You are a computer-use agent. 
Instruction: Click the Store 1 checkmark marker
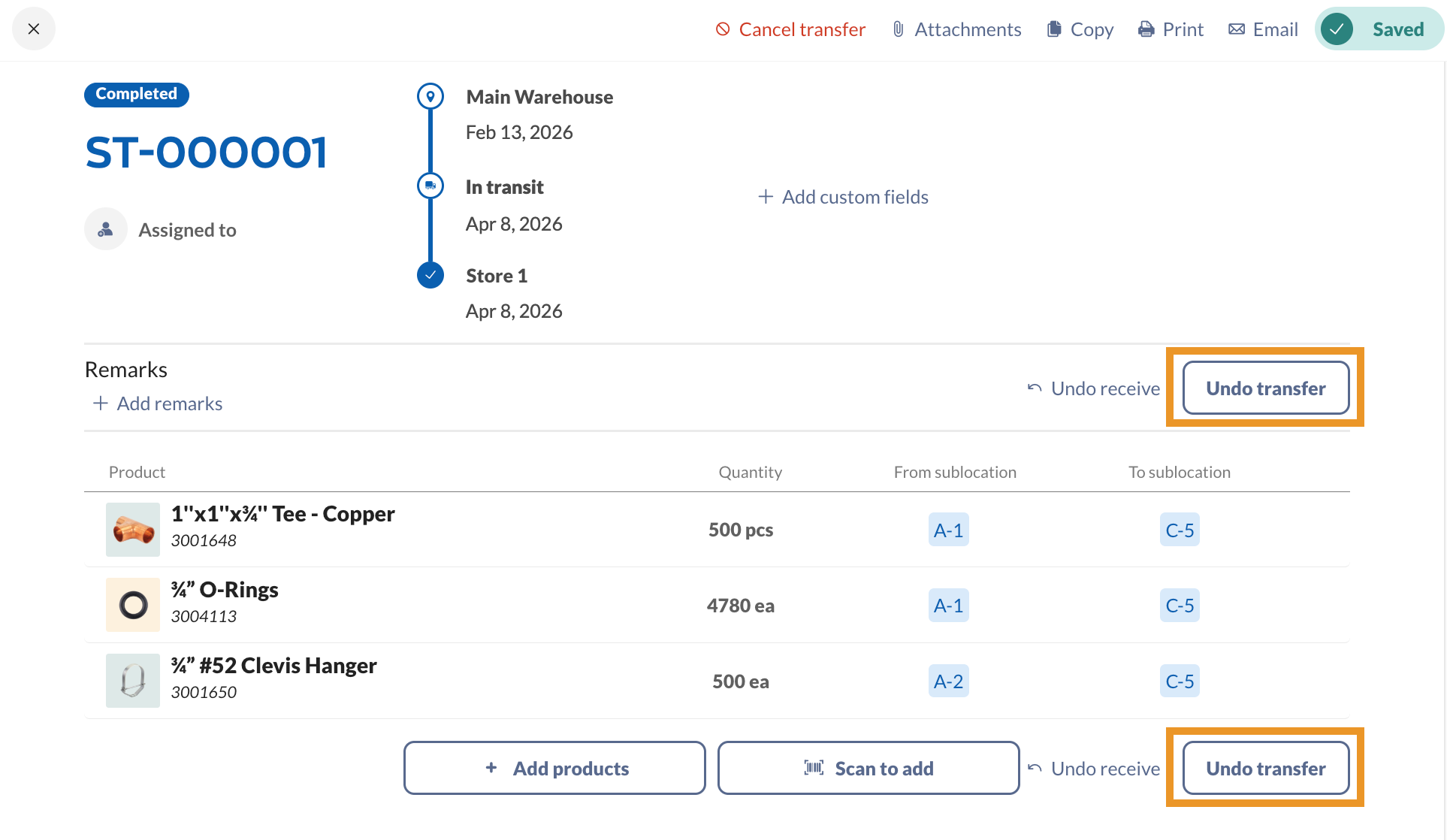click(x=430, y=275)
